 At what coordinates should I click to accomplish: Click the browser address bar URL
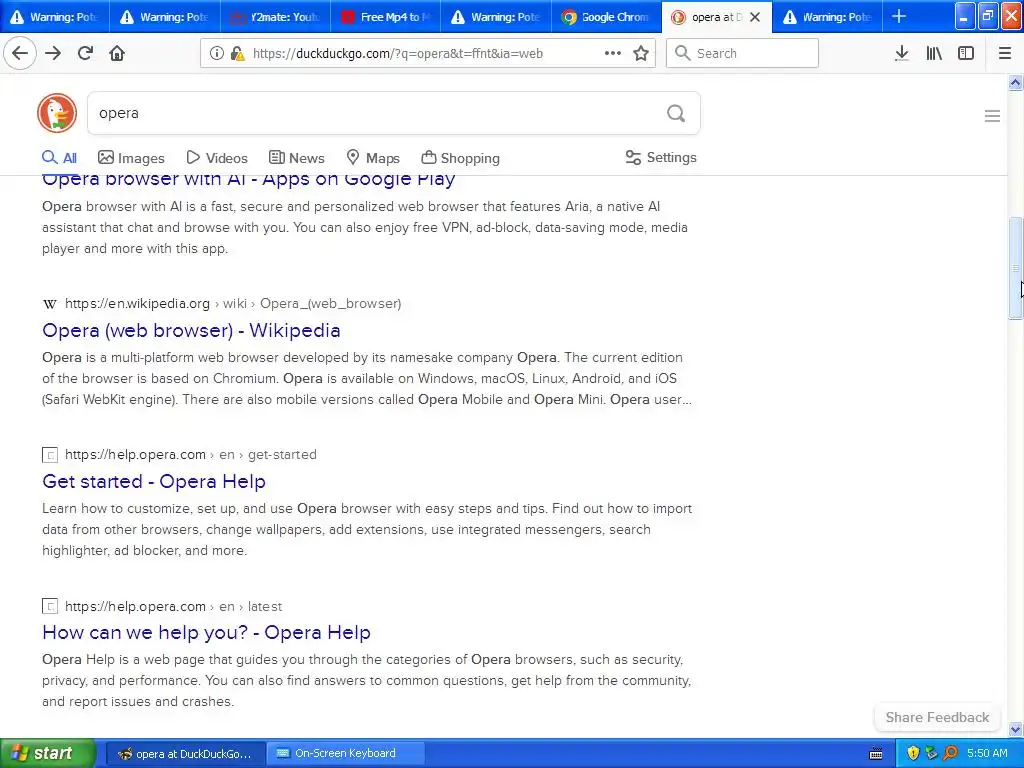point(397,54)
